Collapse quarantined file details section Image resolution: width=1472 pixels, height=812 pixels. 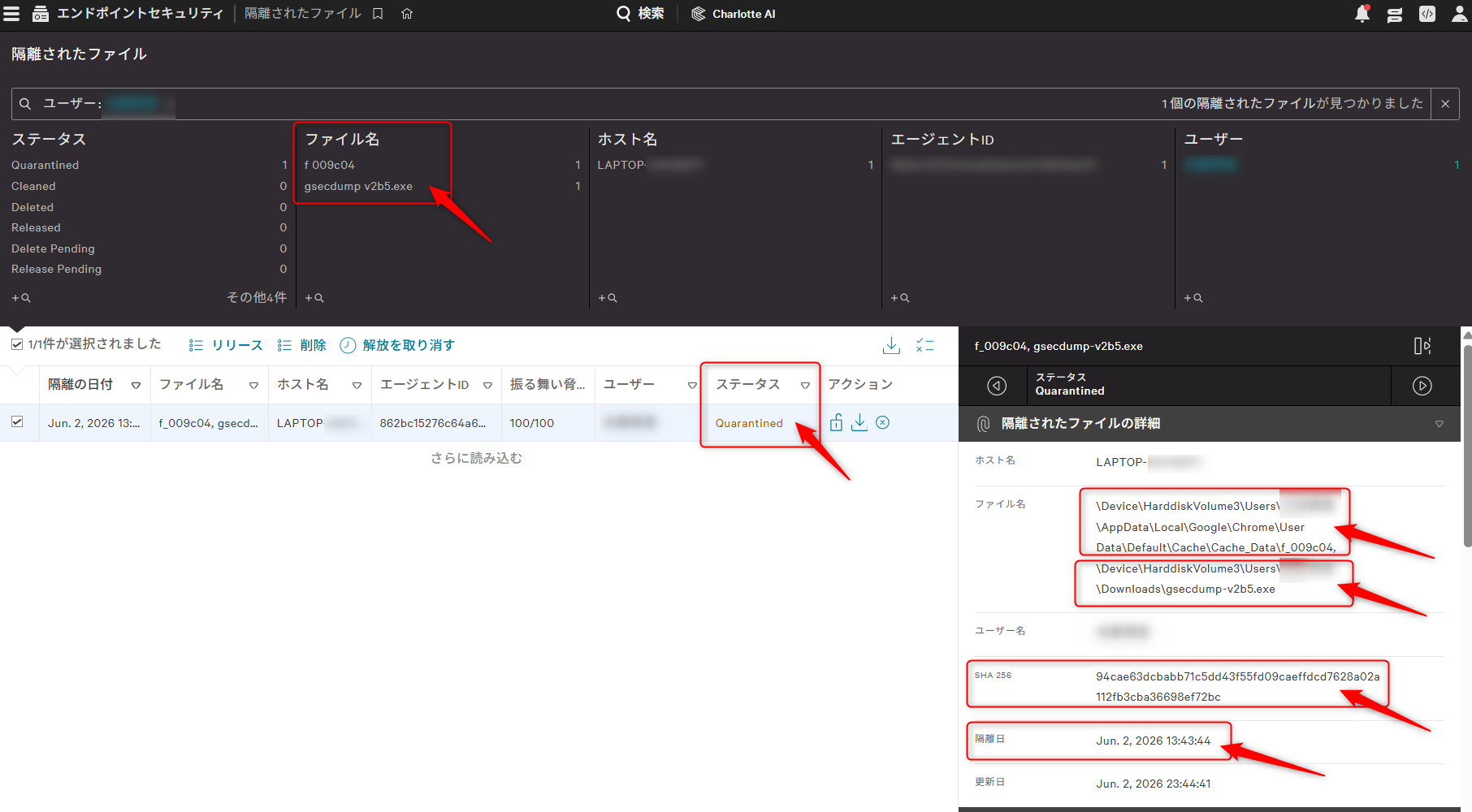1440,424
